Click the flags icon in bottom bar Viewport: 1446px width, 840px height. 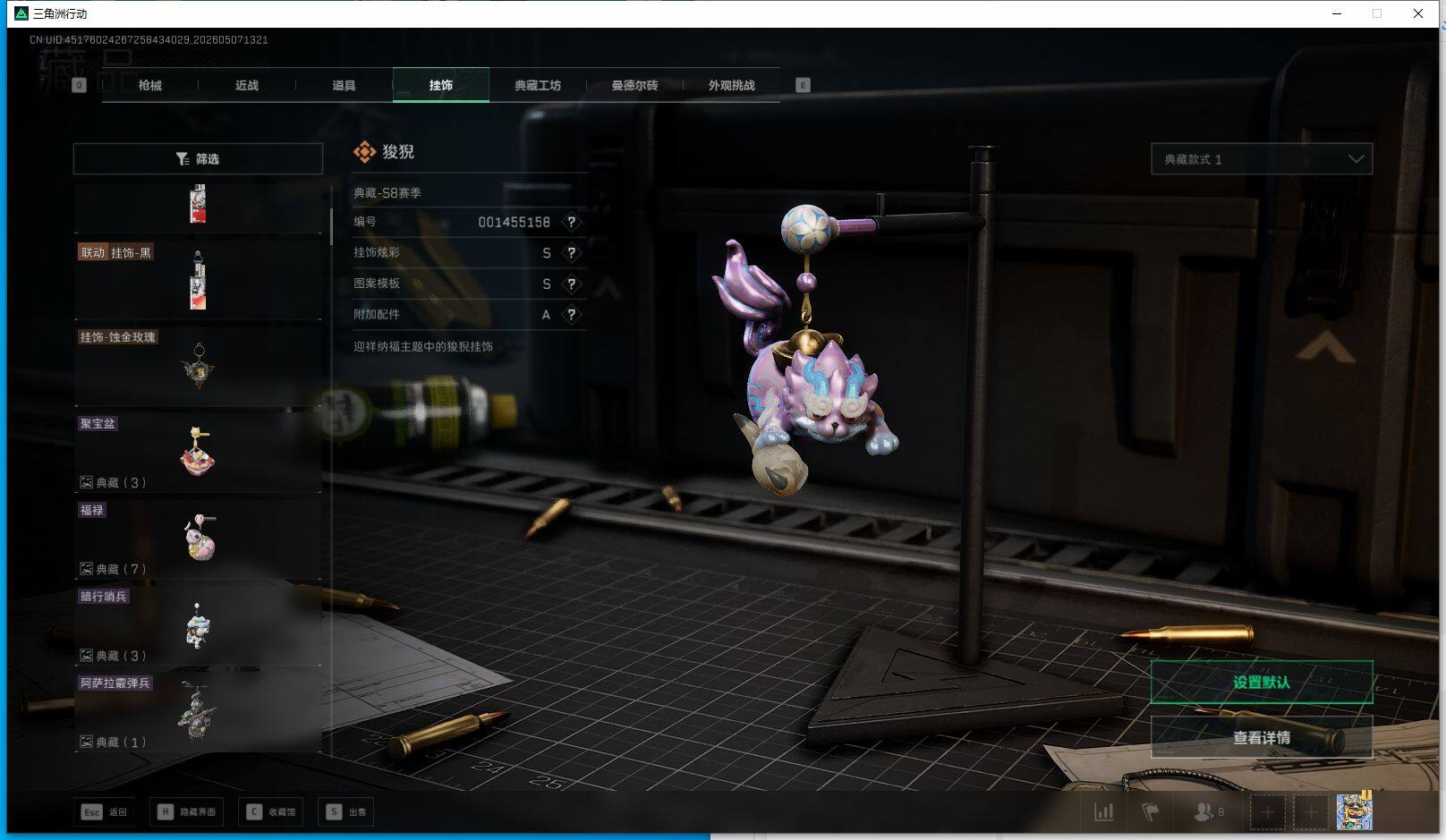tap(1151, 812)
